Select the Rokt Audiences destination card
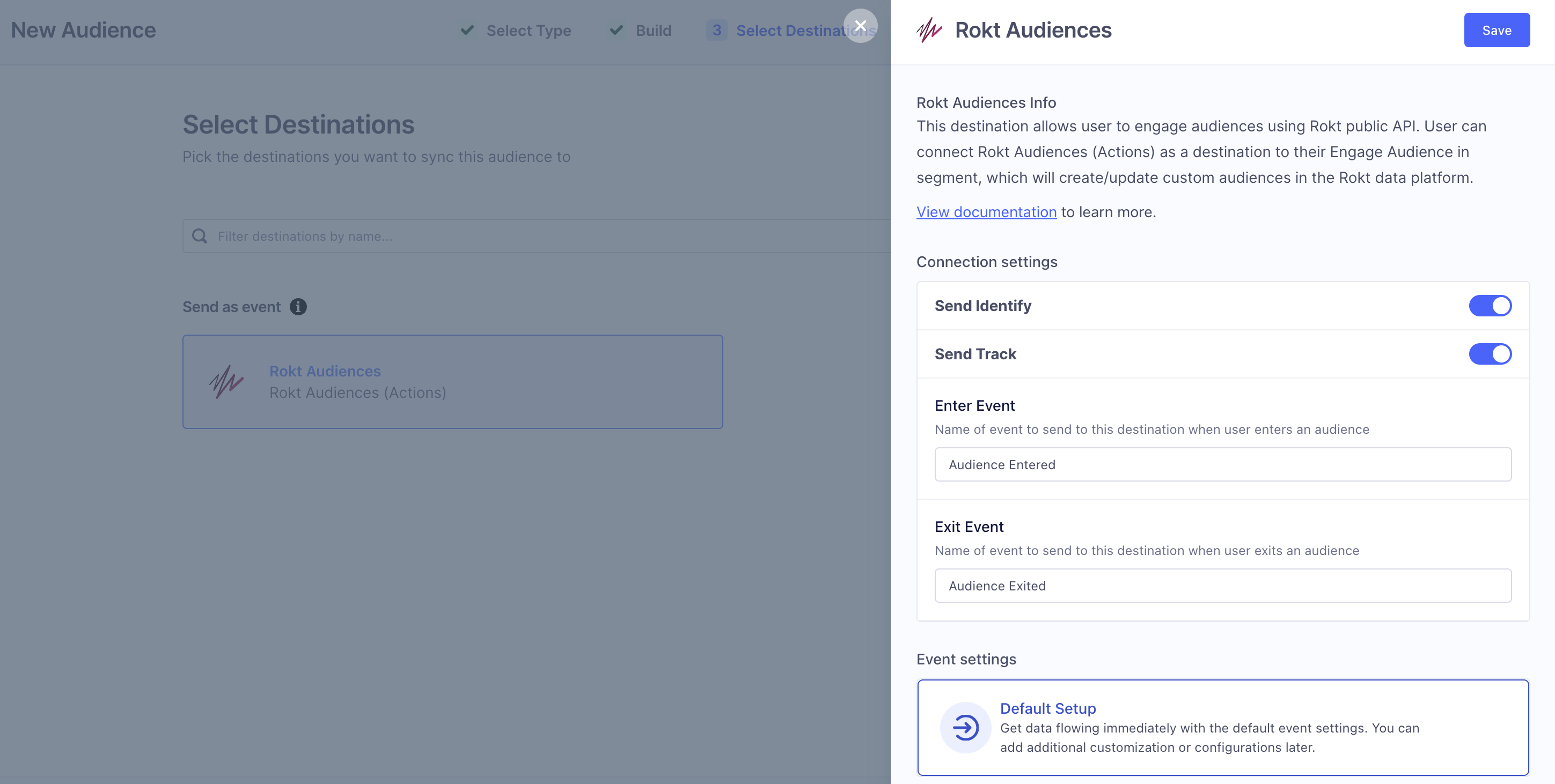1555x784 pixels. 453,382
